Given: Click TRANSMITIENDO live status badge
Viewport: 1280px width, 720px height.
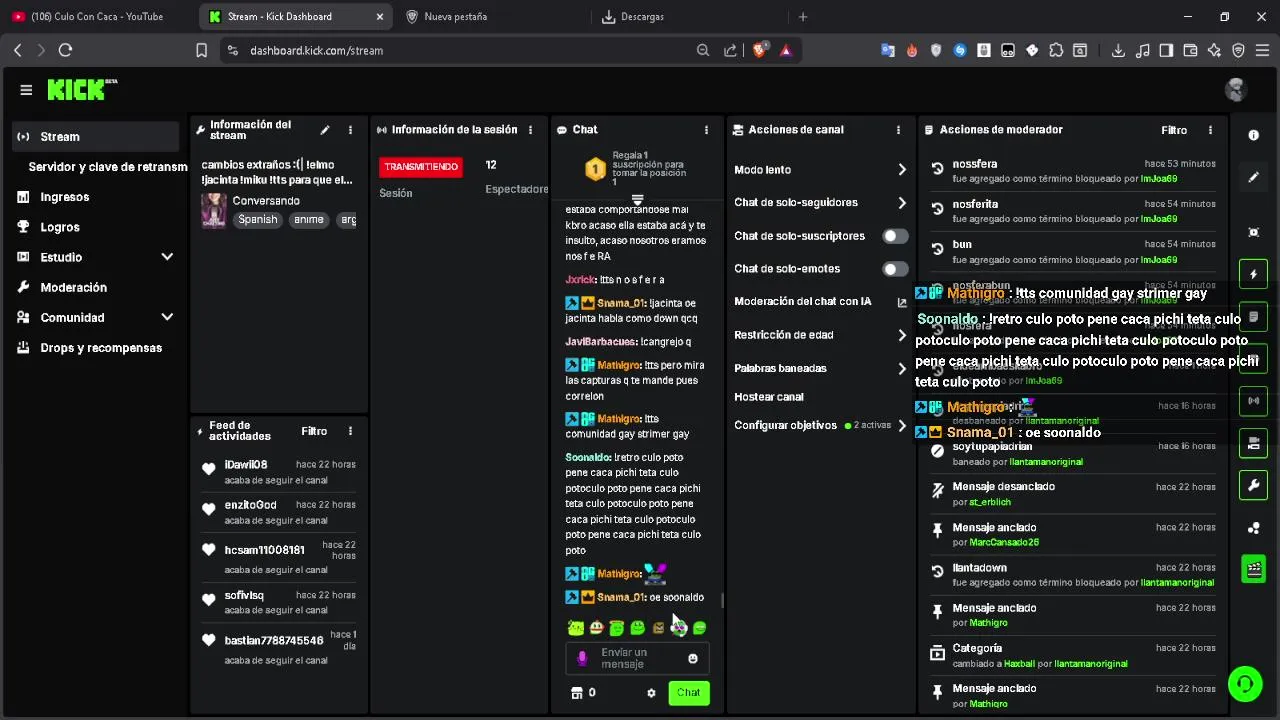Looking at the screenshot, I should (x=421, y=167).
